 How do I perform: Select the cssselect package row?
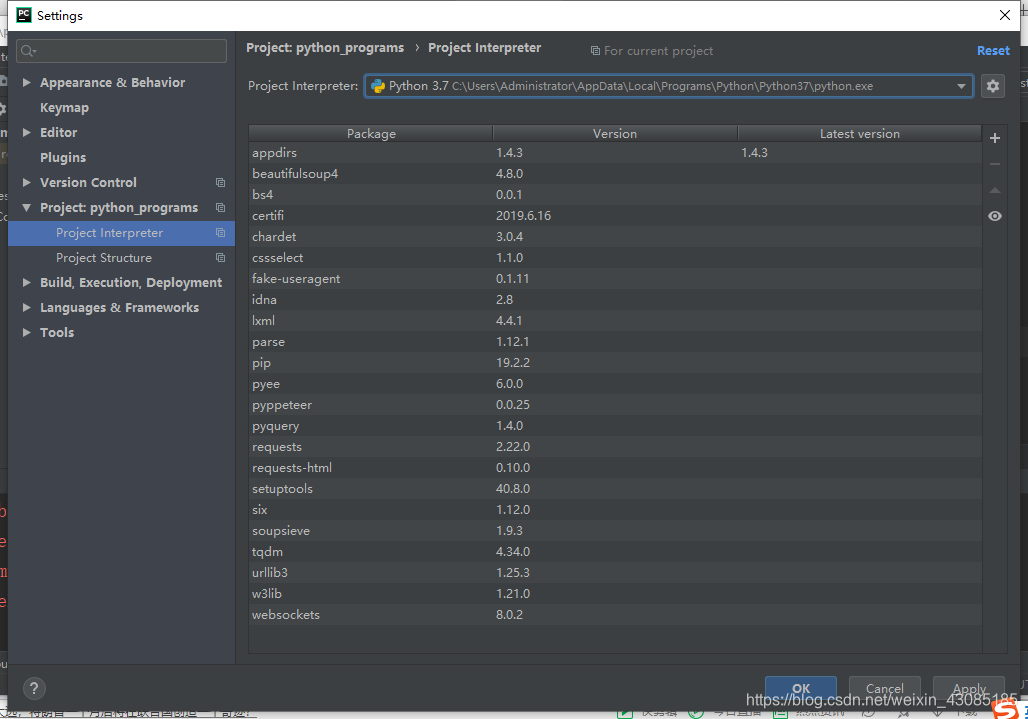[615, 258]
